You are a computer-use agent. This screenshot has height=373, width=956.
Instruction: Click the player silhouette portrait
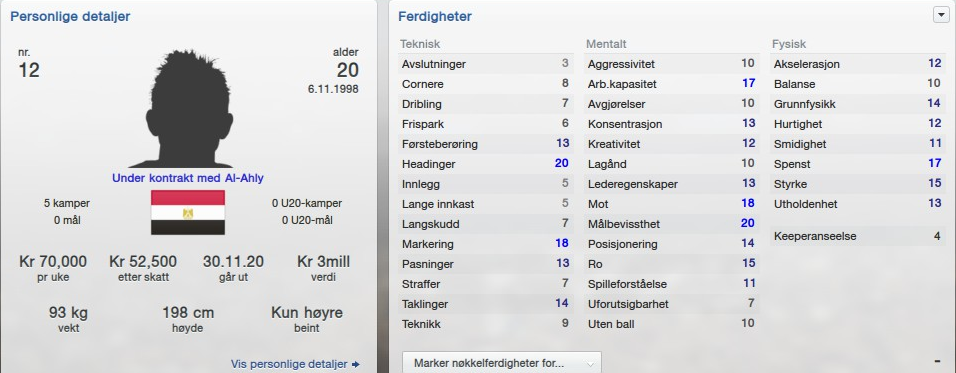pyautogui.click(x=189, y=108)
